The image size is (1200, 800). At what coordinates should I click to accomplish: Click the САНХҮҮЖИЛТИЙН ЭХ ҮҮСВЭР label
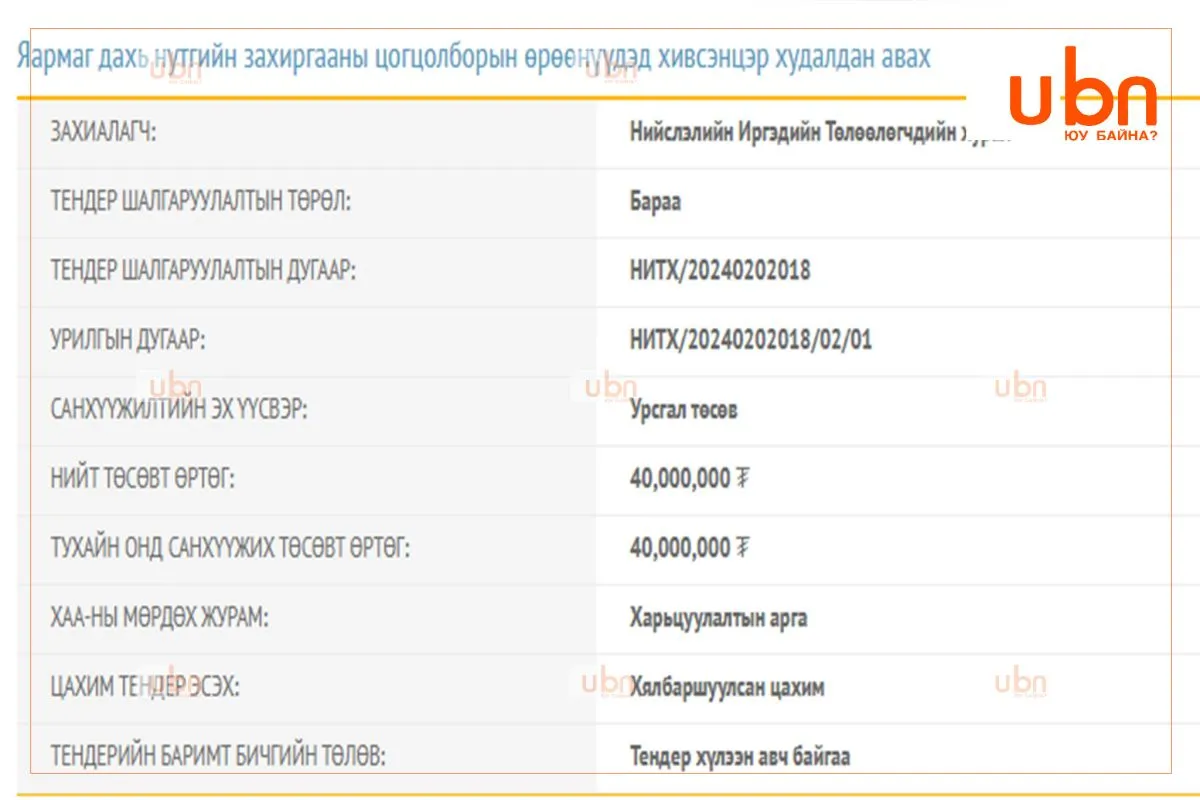click(x=179, y=410)
